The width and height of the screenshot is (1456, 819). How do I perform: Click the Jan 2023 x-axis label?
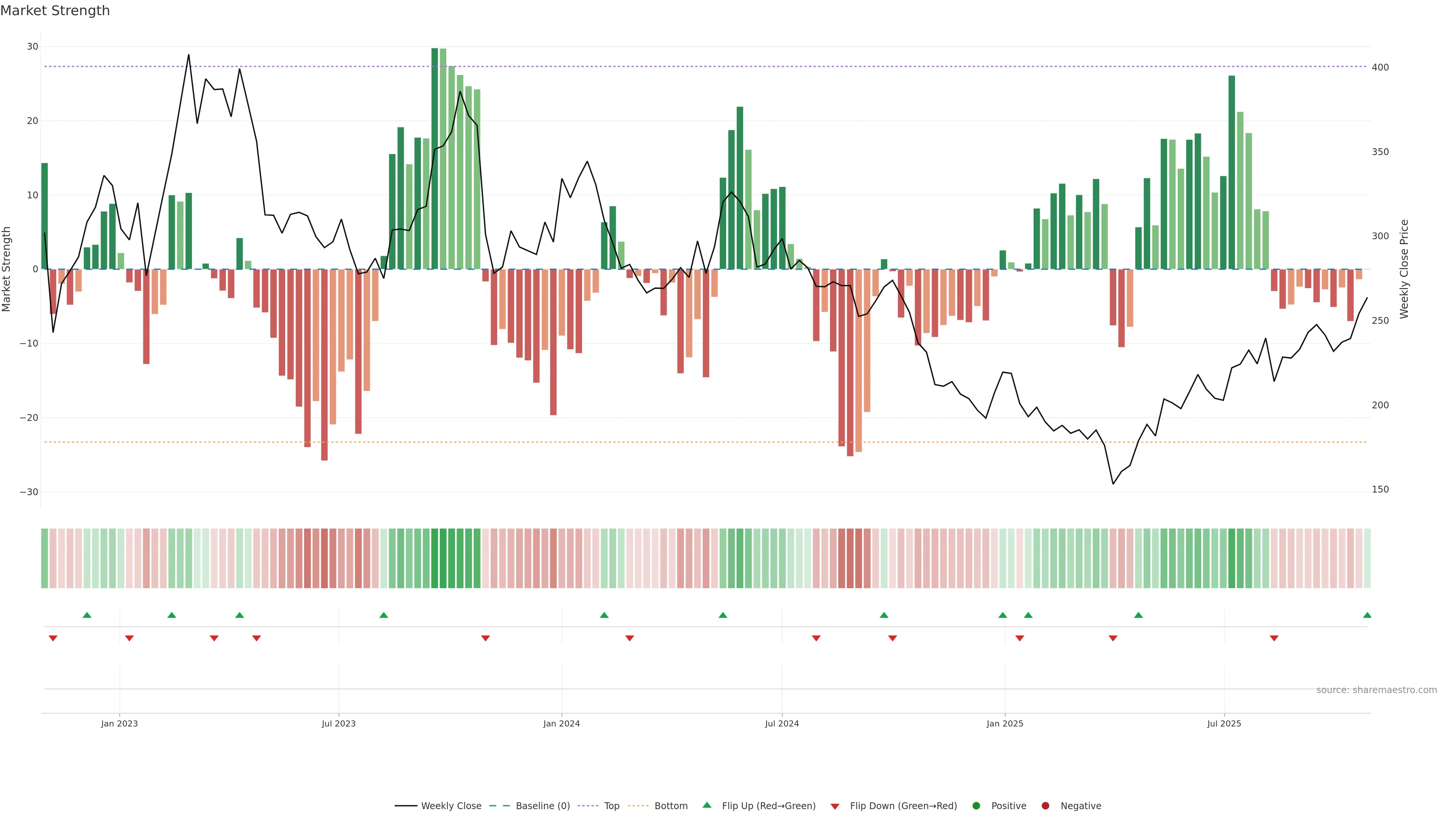pyautogui.click(x=119, y=723)
